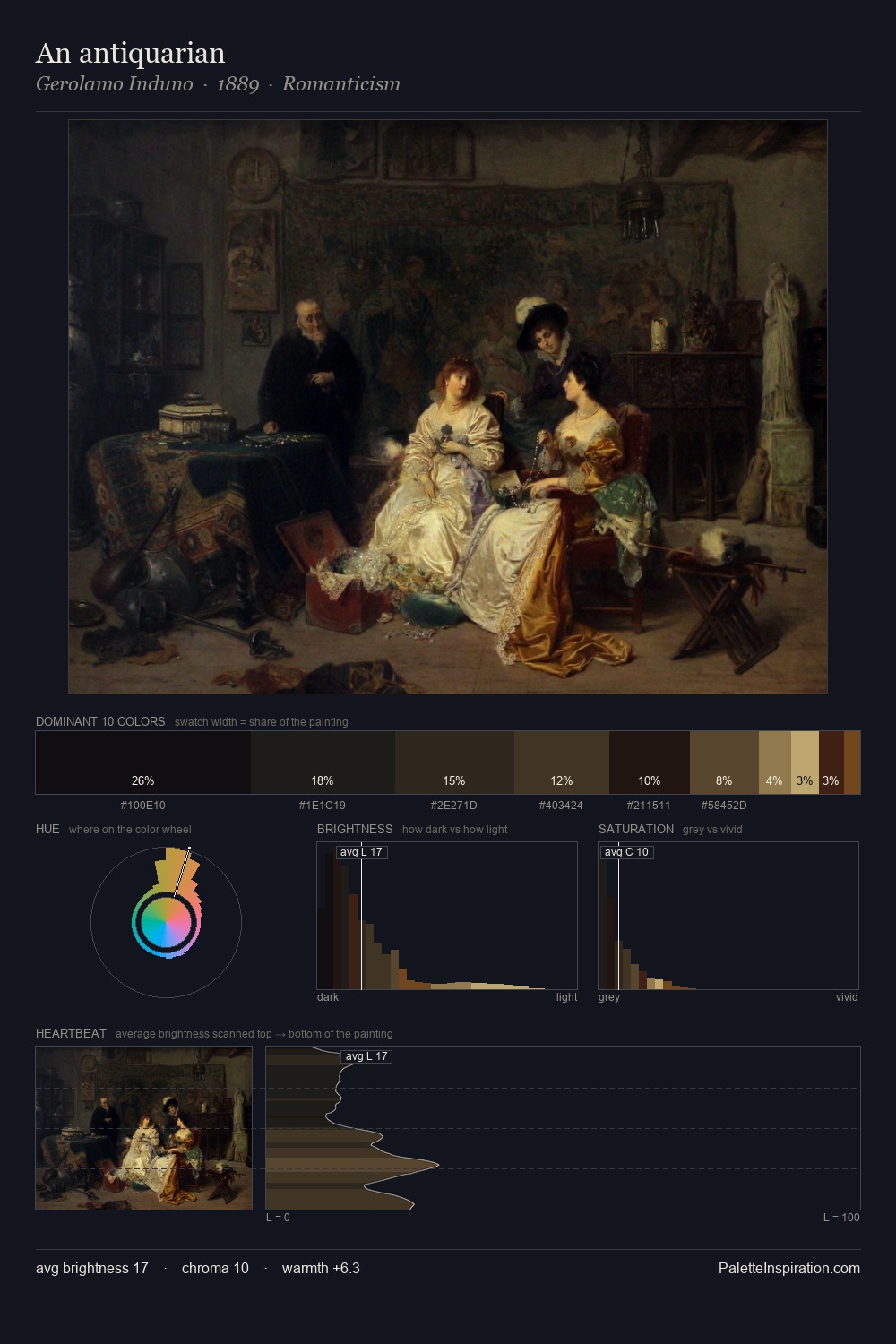The image size is (896, 1344).
Task: Select the 26% darkest color swatch
Action: pyautogui.click(x=143, y=762)
